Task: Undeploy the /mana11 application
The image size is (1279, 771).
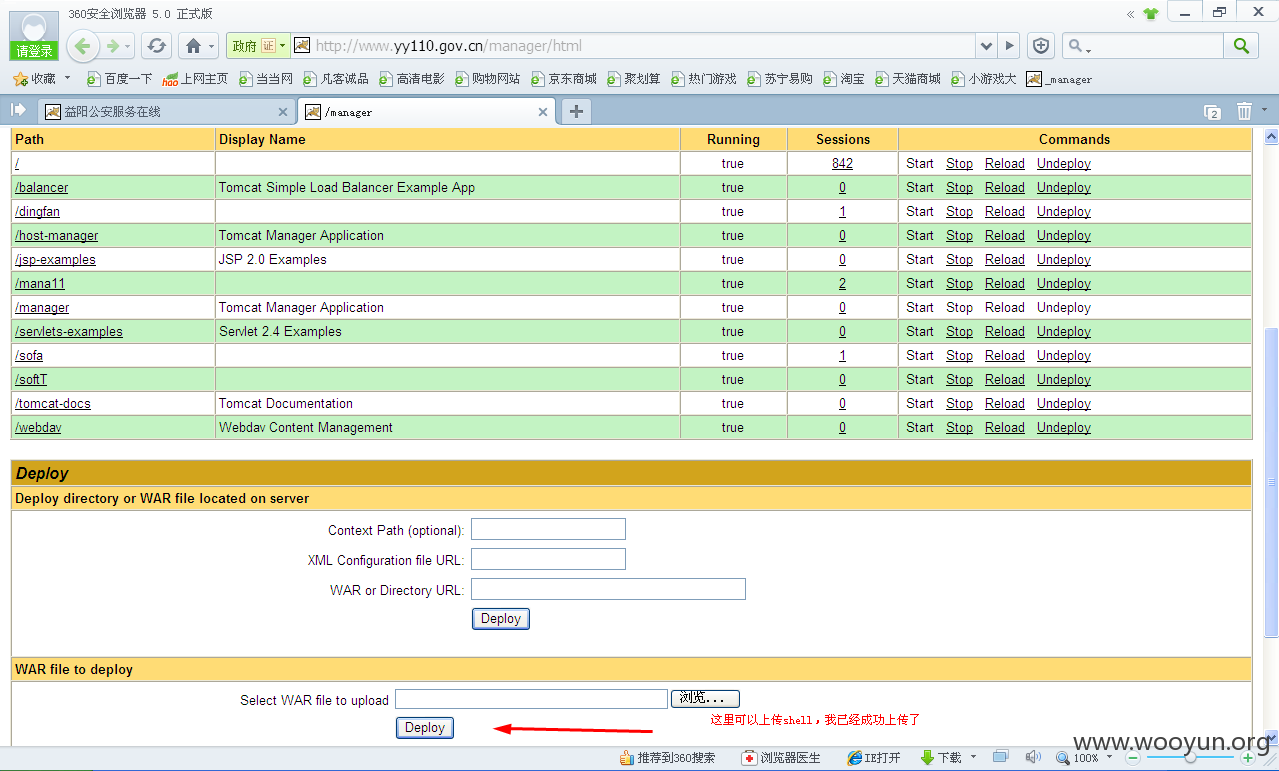Action: (1063, 284)
